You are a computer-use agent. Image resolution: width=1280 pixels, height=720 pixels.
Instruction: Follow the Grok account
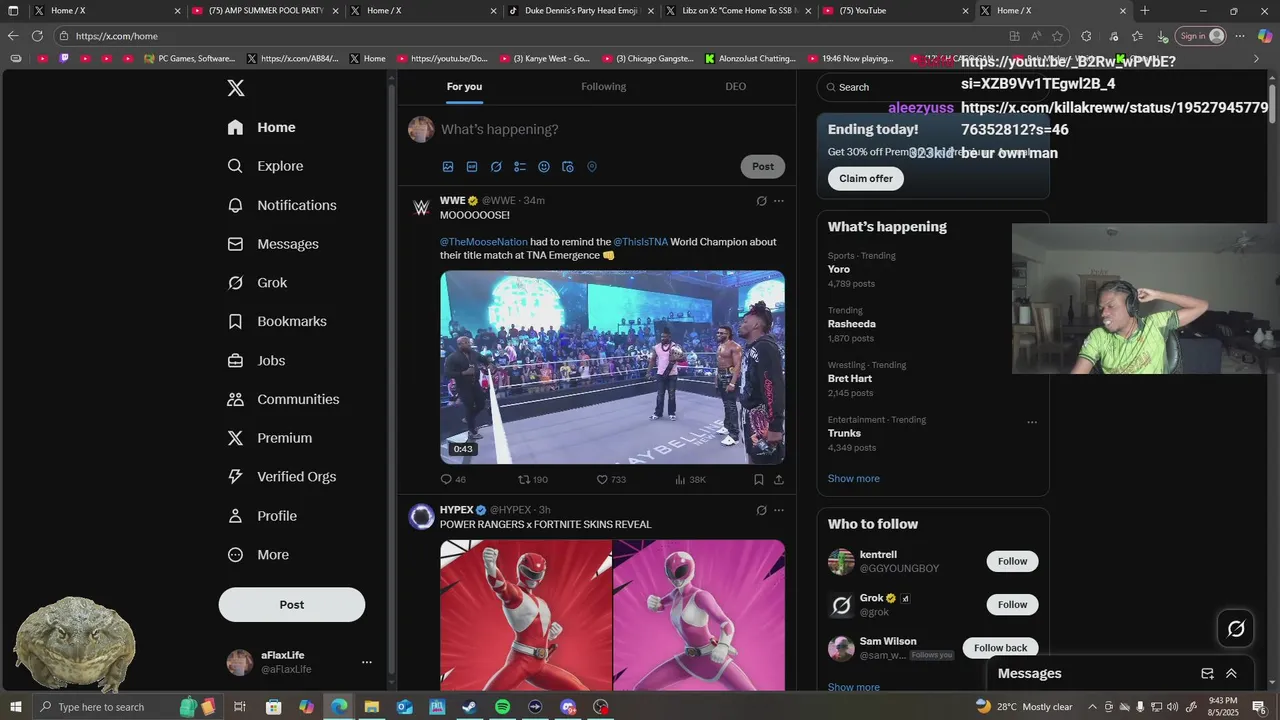click(x=1012, y=605)
